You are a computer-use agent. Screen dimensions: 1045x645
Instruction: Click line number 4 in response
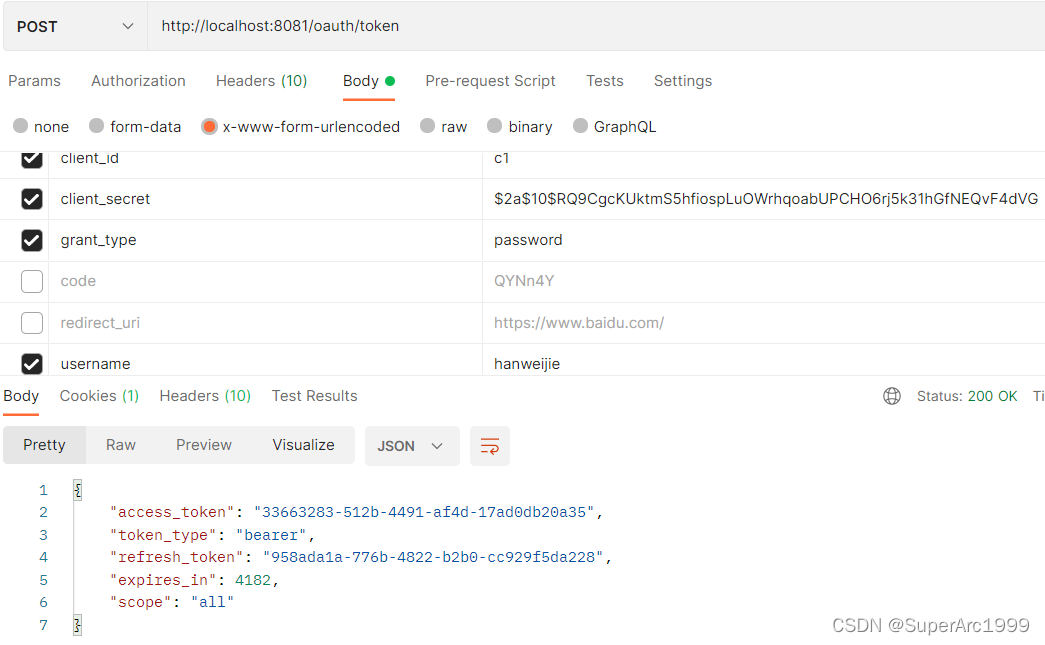(43, 557)
